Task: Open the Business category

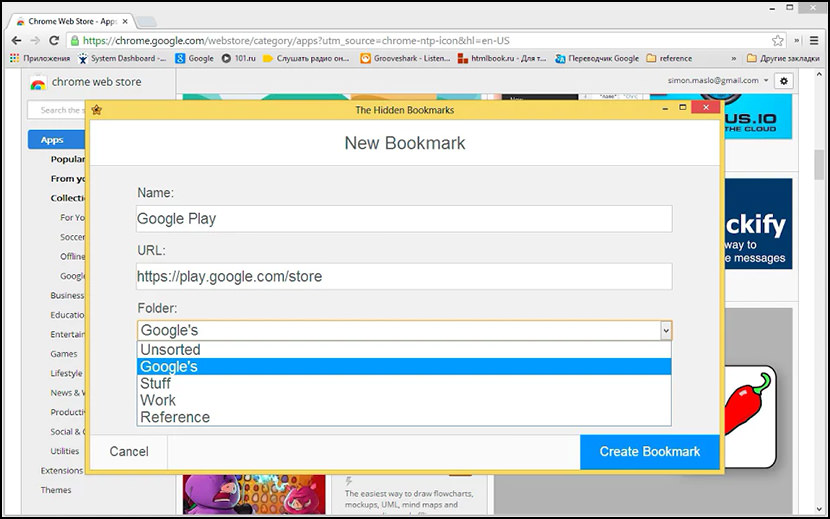Action: click(x=67, y=296)
